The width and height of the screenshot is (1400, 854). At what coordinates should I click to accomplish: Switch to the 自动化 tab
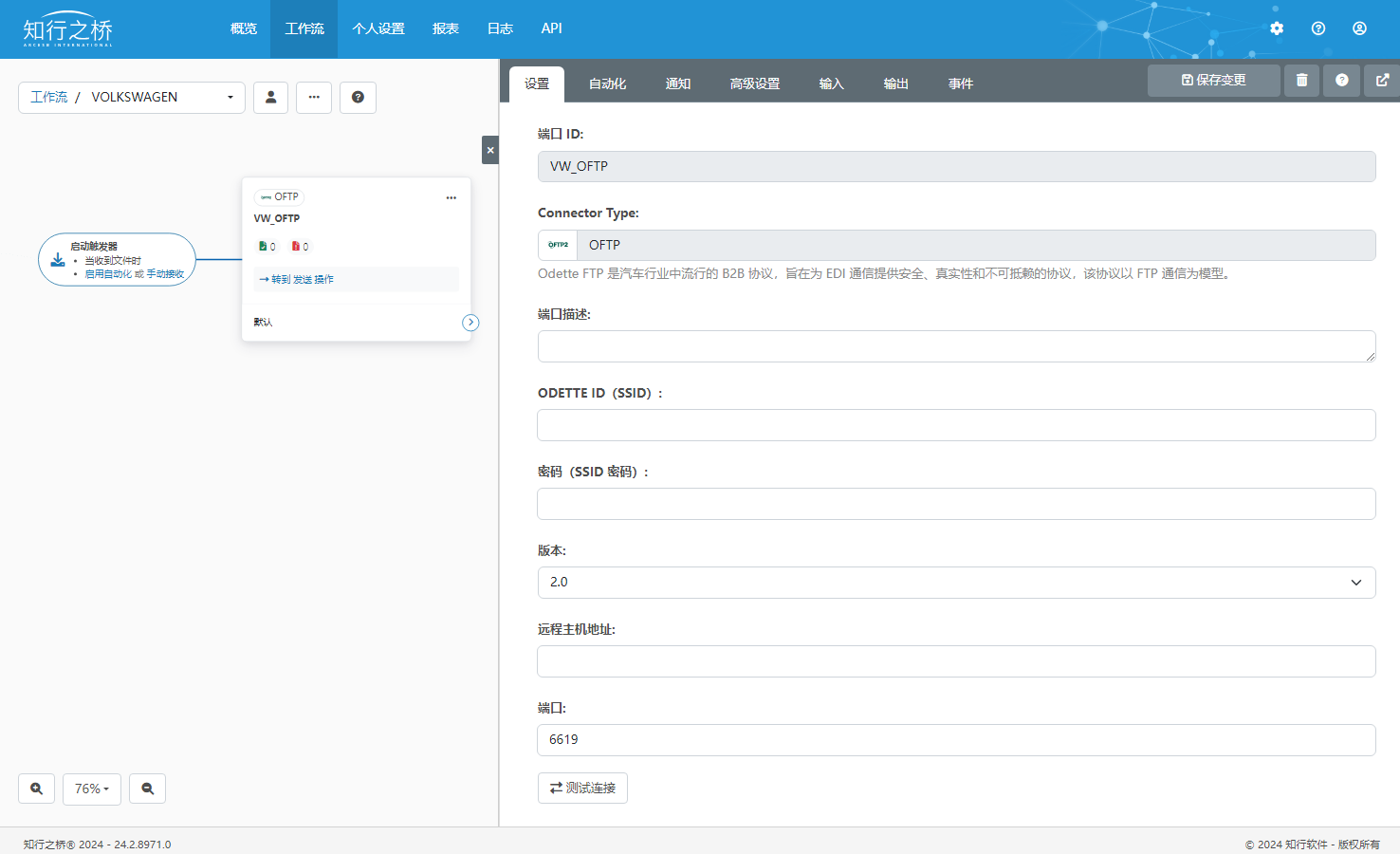(x=607, y=84)
